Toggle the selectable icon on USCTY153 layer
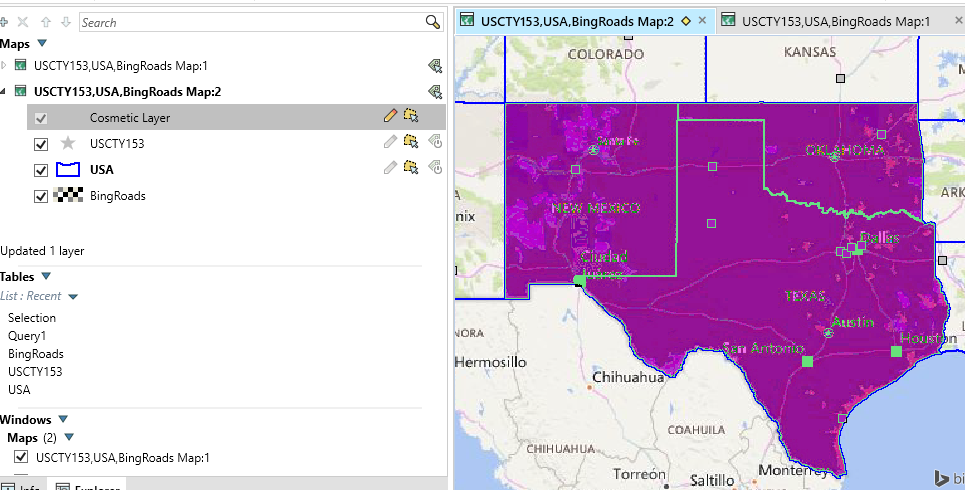This screenshot has width=965, height=490. (x=411, y=142)
